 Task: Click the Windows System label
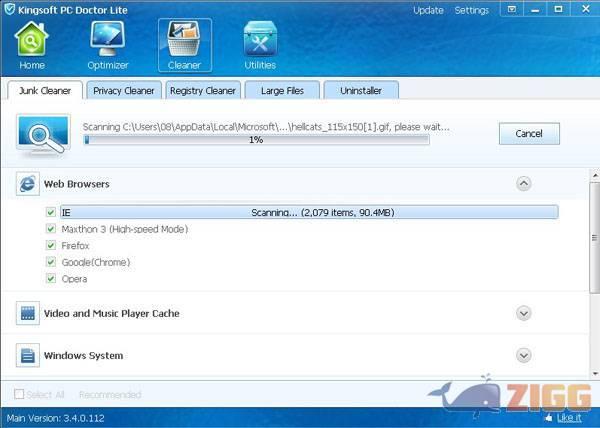click(83, 355)
